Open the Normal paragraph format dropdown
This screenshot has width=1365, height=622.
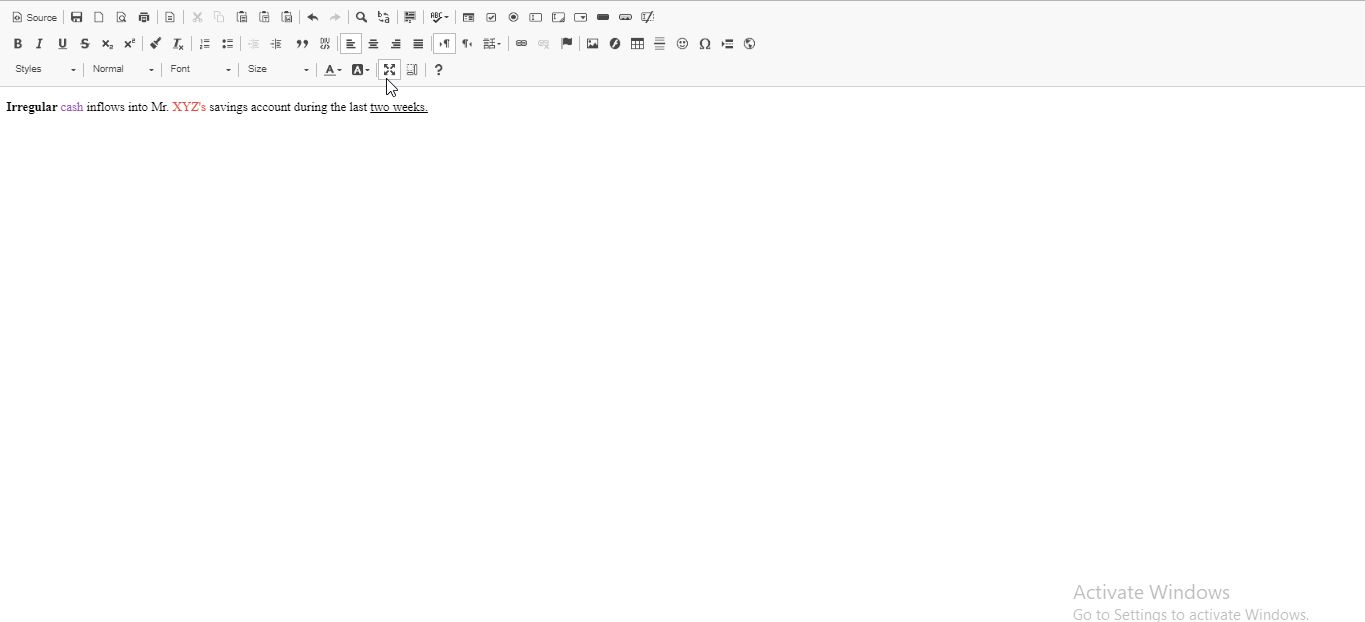pyautogui.click(x=123, y=70)
